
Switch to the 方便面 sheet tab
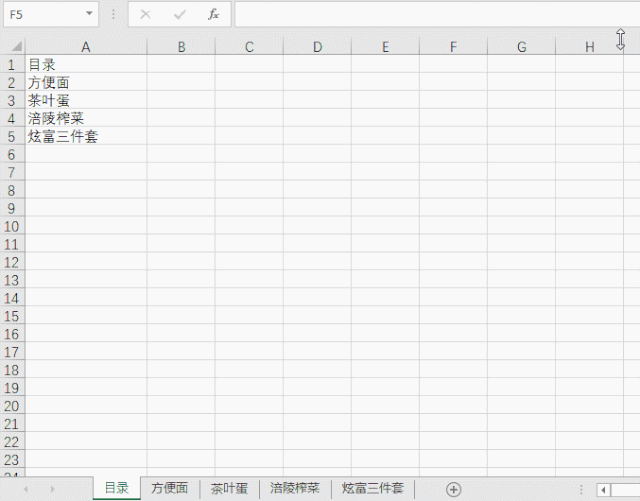click(169, 488)
